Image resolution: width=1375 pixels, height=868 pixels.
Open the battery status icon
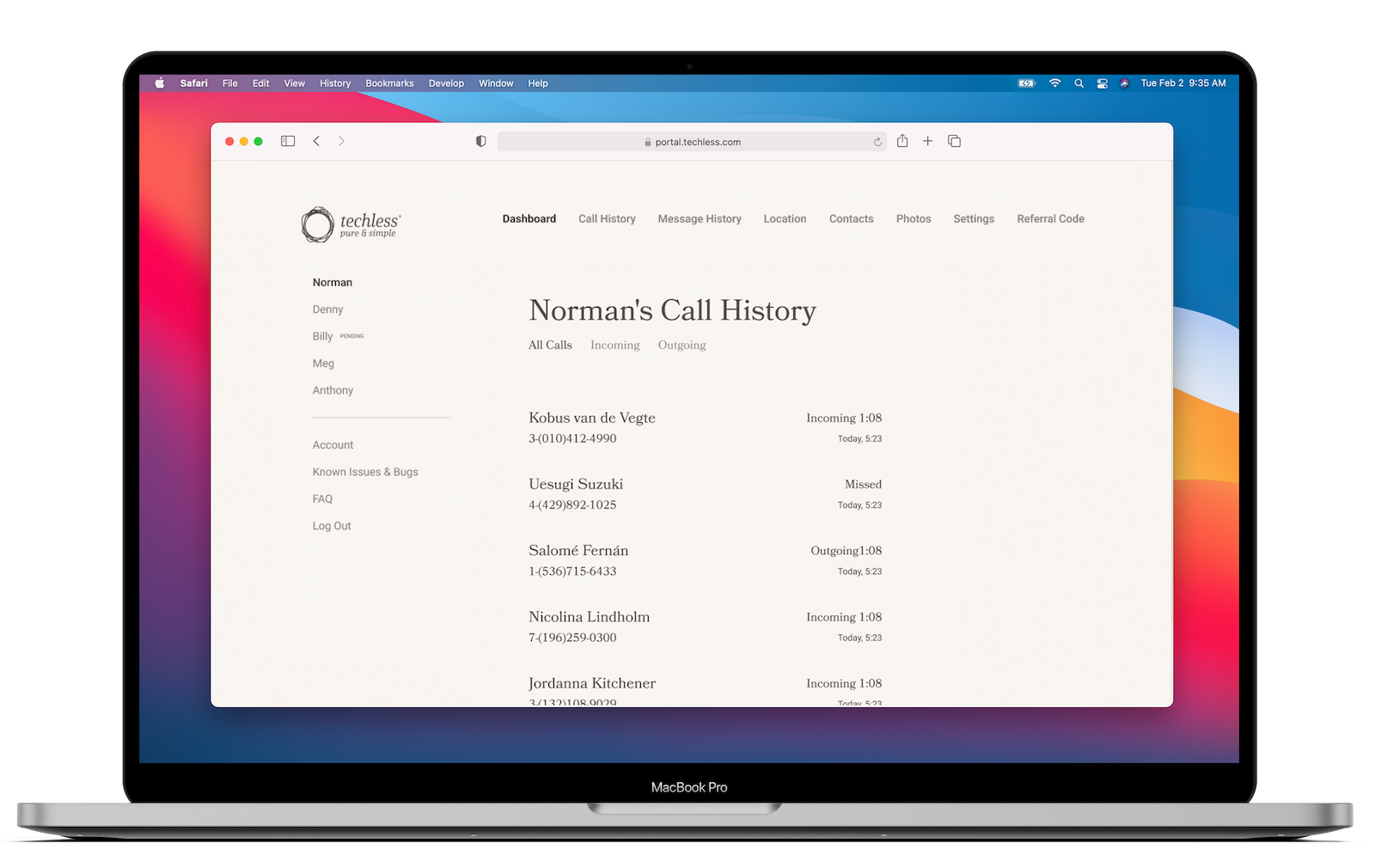point(1027,83)
